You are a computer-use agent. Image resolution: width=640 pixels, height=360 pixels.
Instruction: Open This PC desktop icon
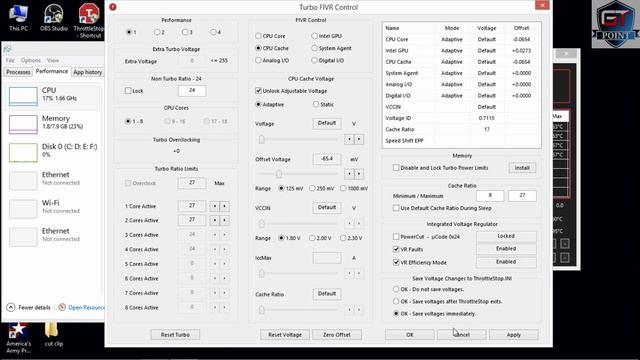[x=18, y=17]
